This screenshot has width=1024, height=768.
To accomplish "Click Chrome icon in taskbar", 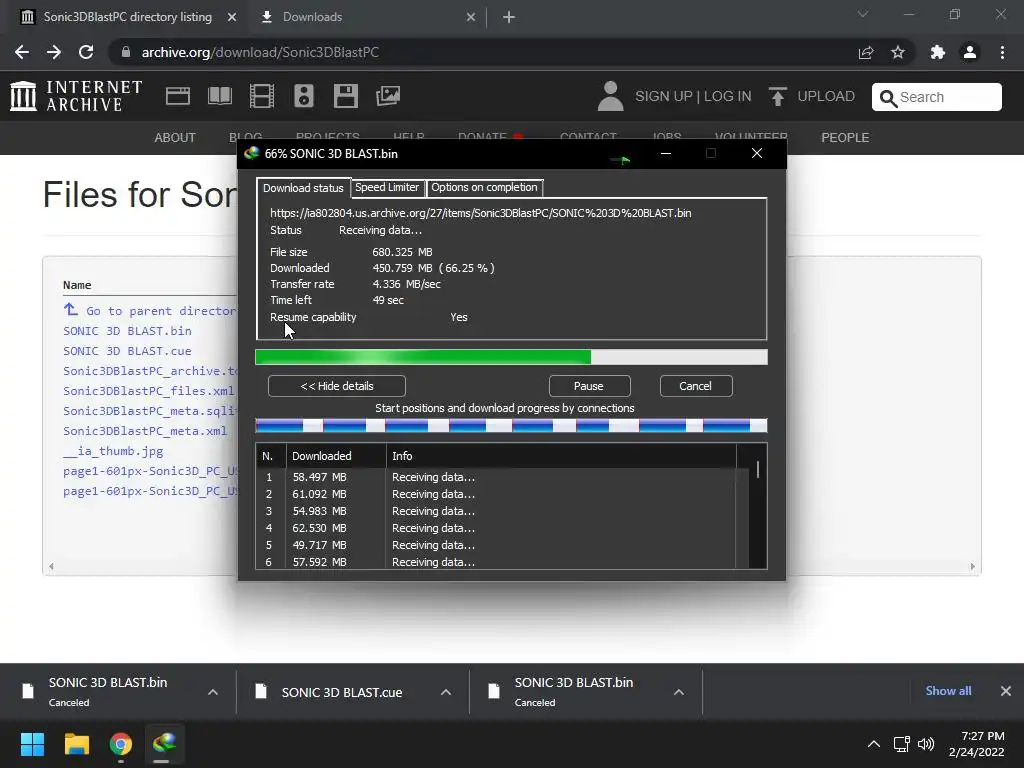I will [121, 744].
